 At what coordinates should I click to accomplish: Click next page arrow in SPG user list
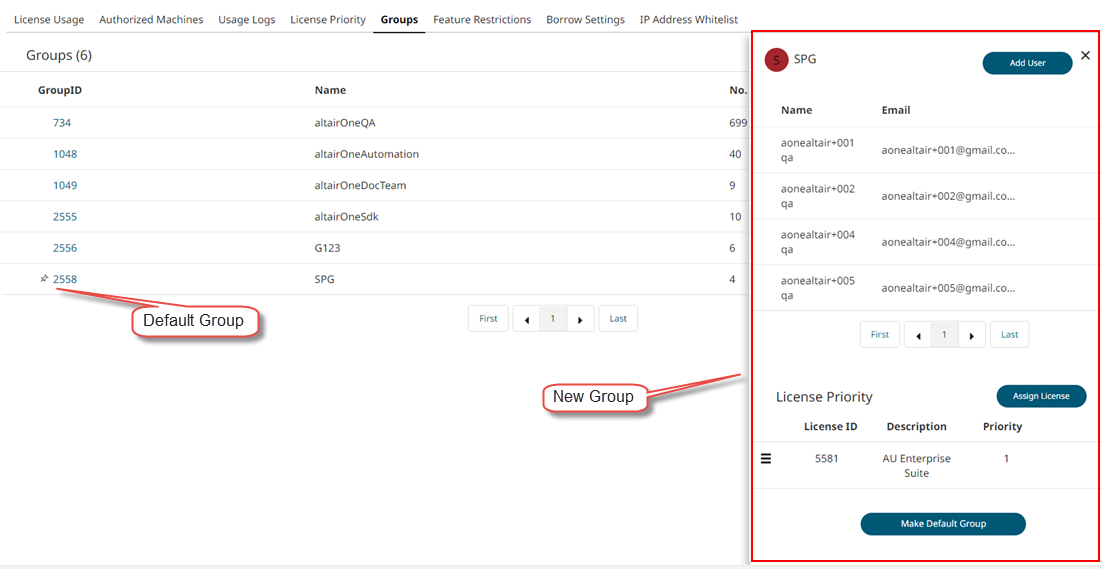pos(972,335)
